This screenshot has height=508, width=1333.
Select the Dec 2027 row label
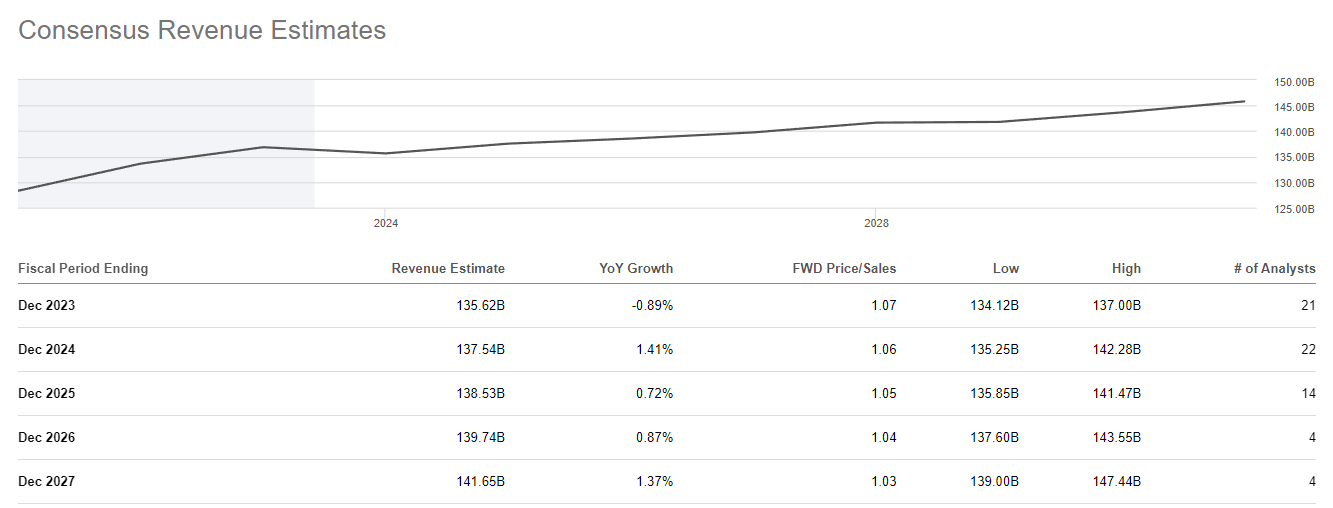47,482
